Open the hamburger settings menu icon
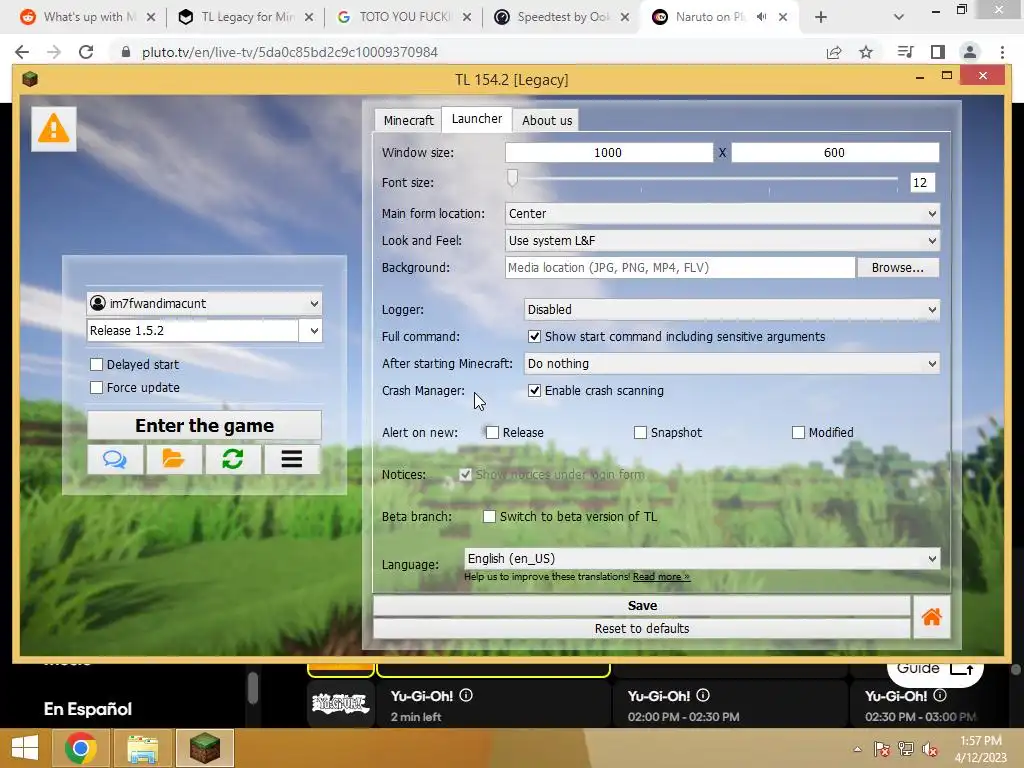This screenshot has height=768, width=1024. 292,459
